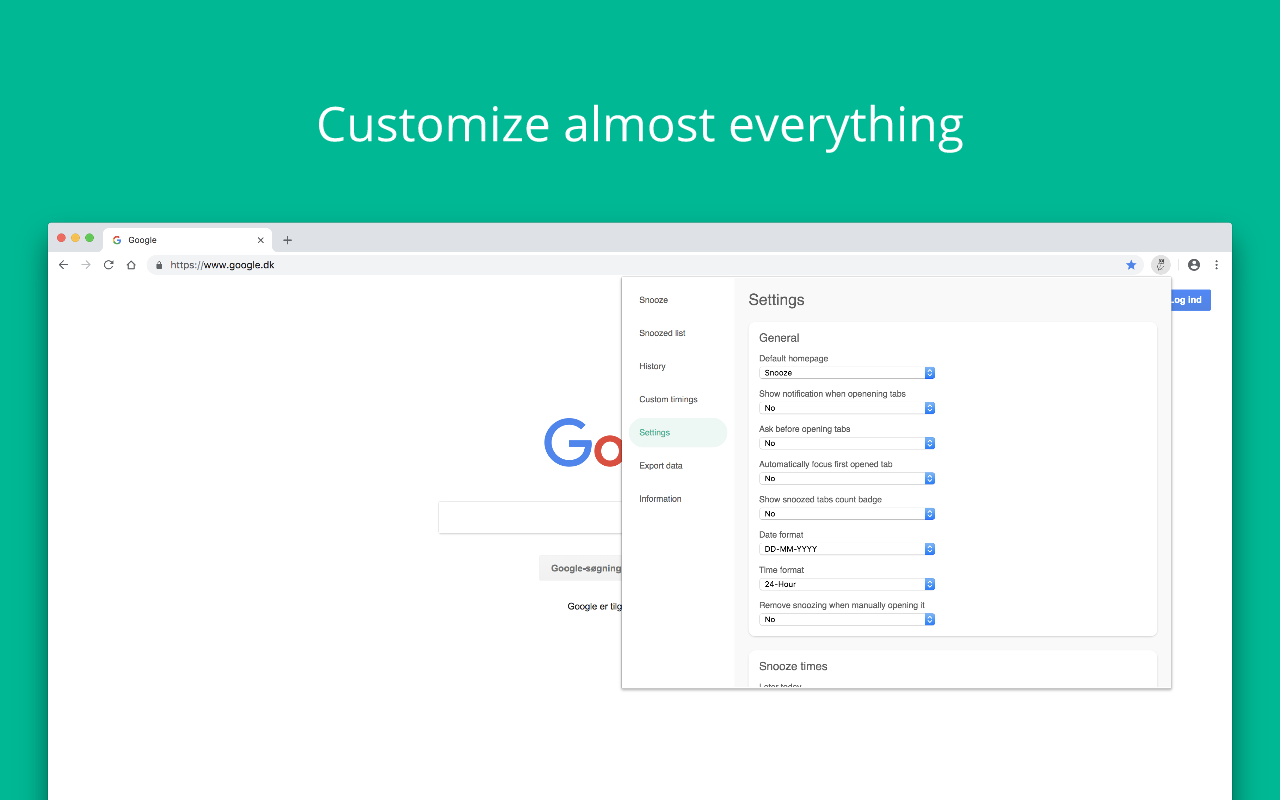Click the blue bookmark star
The image size is (1280, 800).
coord(1131,265)
